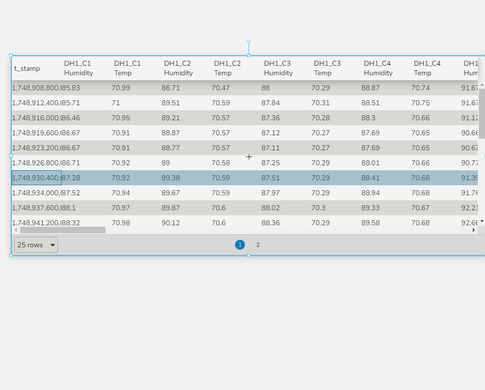Click the horizontal scrollbar thumb
Image resolution: width=485 pixels, height=390 pixels.
[x=63, y=230]
